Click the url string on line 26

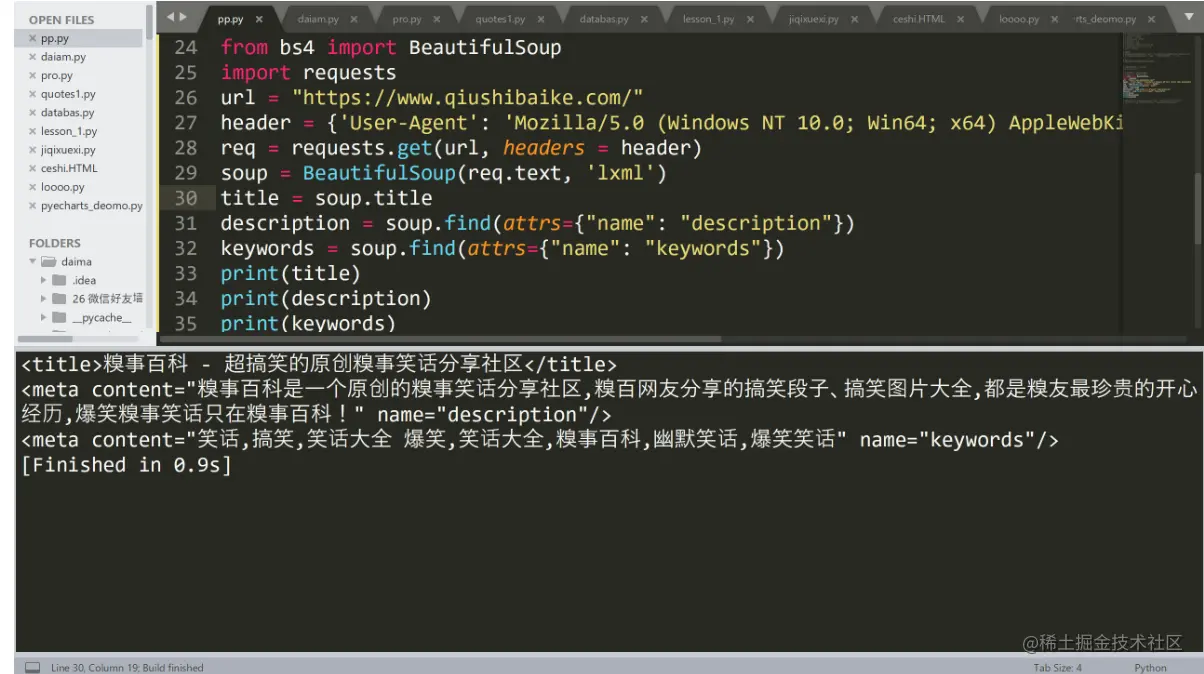point(468,98)
